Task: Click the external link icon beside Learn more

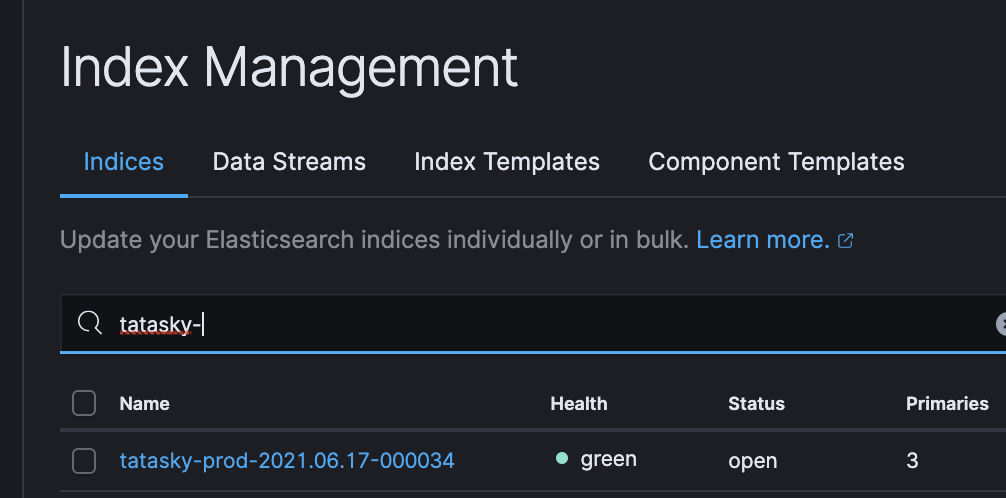Action: point(845,241)
